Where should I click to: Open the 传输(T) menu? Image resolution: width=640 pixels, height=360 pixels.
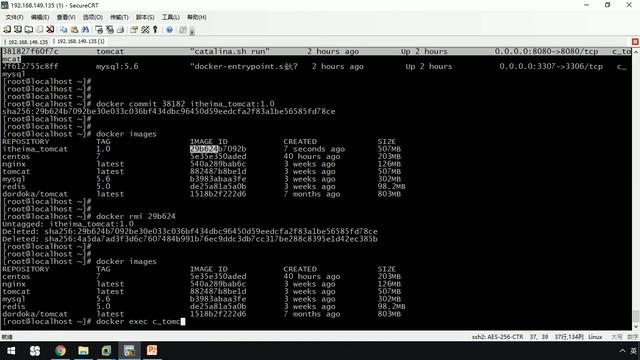tap(119, 17)
